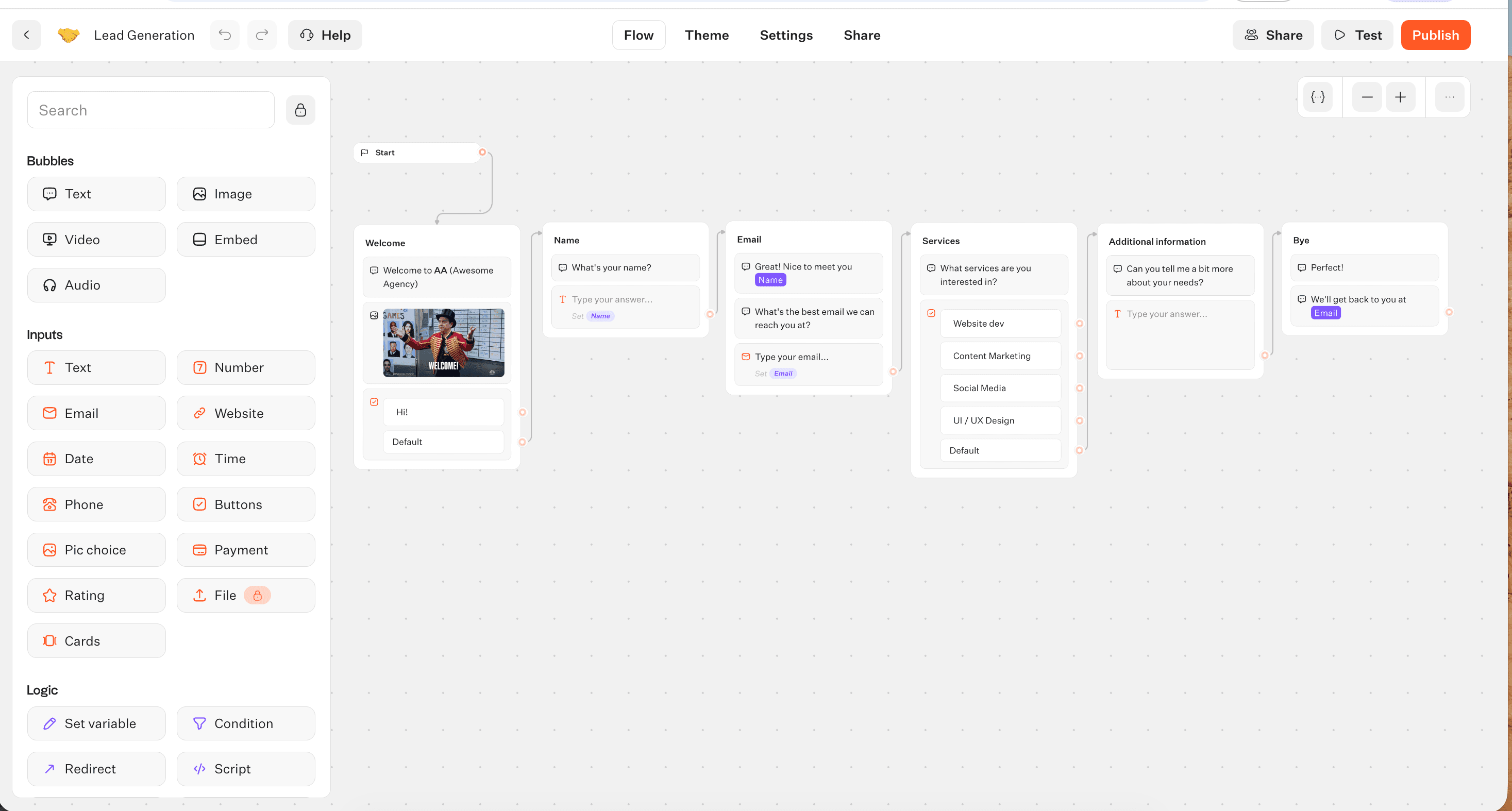Go back with the left chevron button
This screenshot has width=1512, height=811.
point(26,35)
